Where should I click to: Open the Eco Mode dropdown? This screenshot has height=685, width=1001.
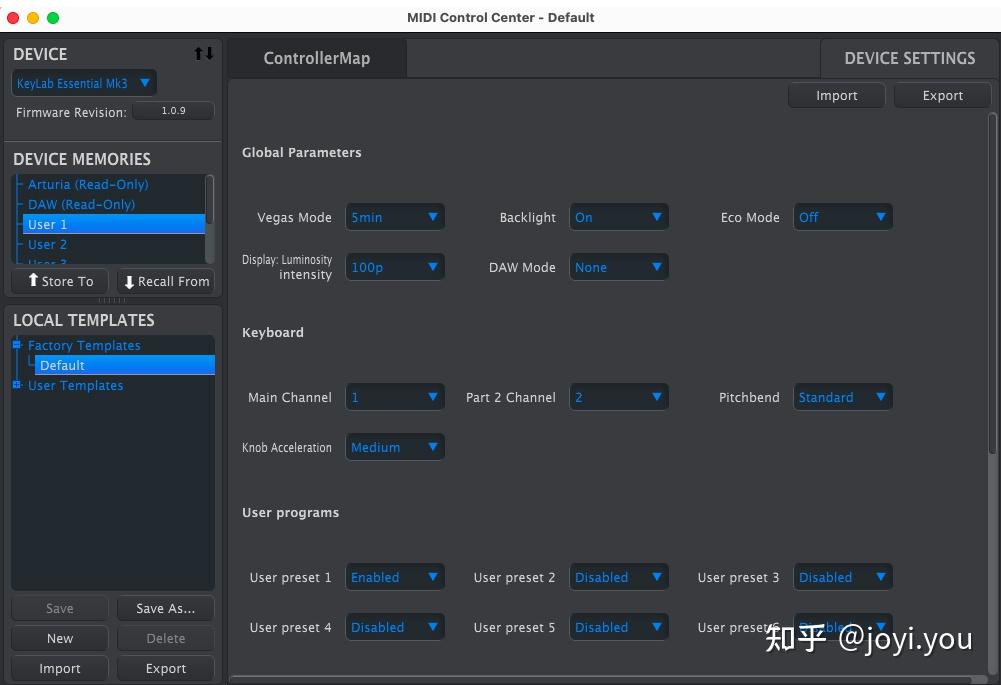(x=843, y=217)
